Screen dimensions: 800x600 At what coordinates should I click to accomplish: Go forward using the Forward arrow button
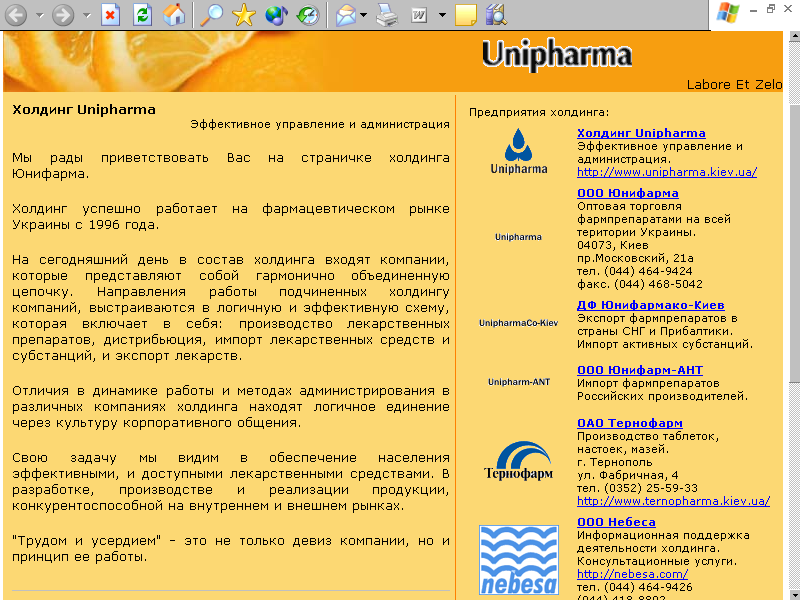point(63,15)
